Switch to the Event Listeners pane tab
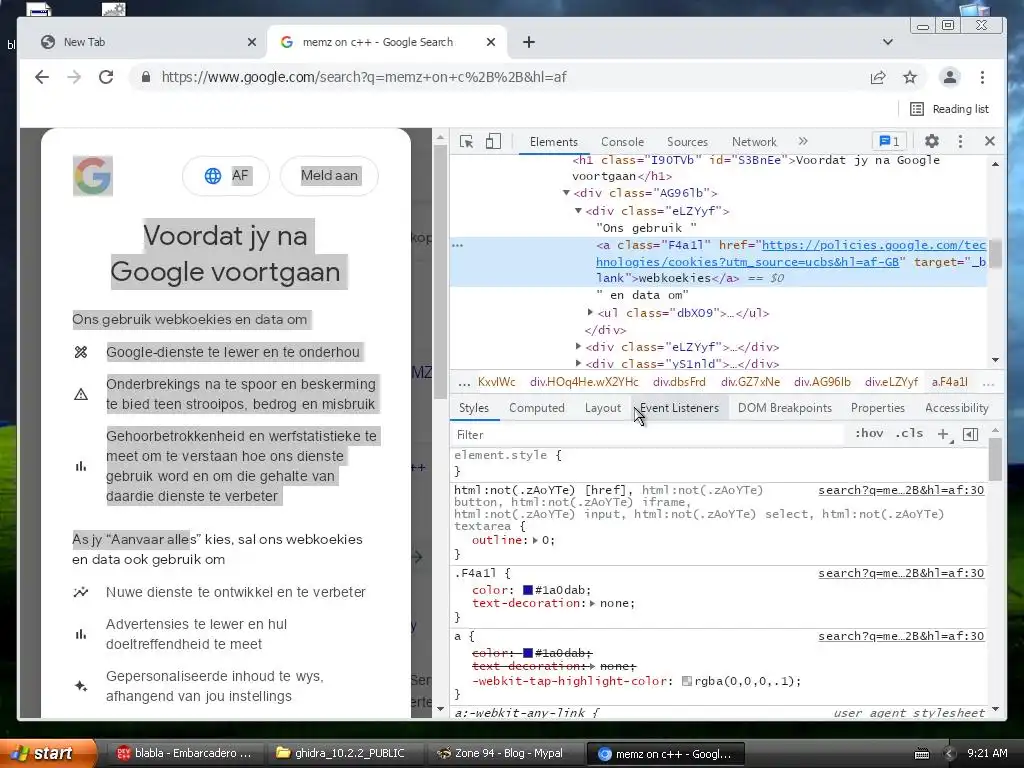 pos(679,408)
